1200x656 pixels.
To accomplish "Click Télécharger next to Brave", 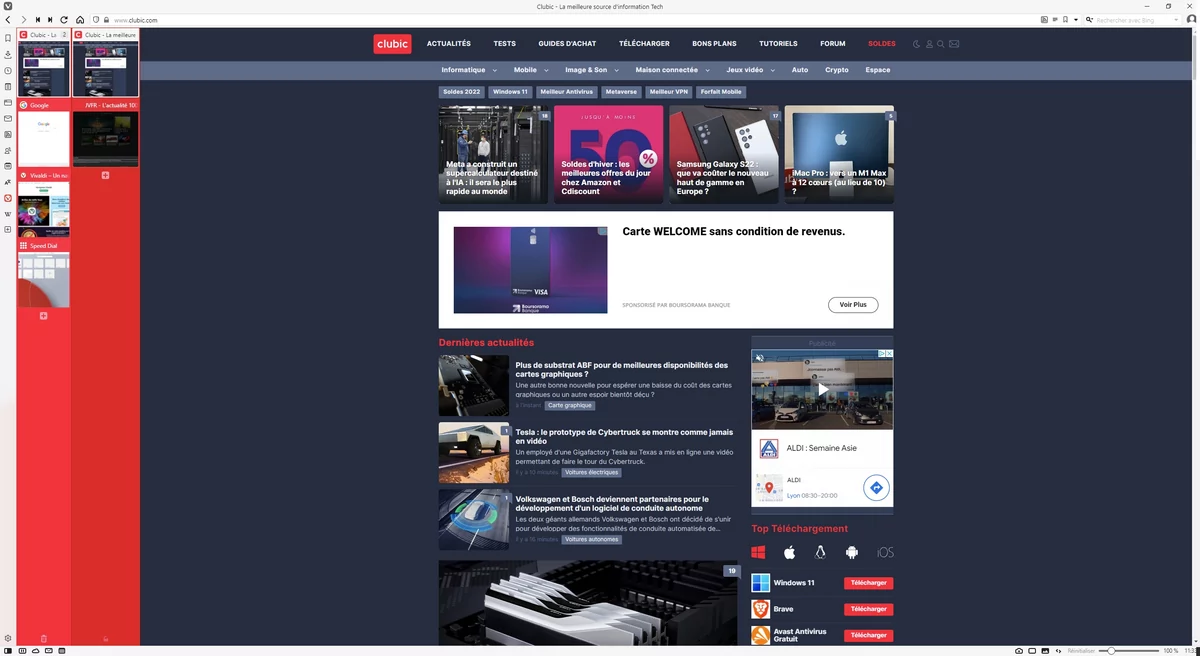I will 868,609.
